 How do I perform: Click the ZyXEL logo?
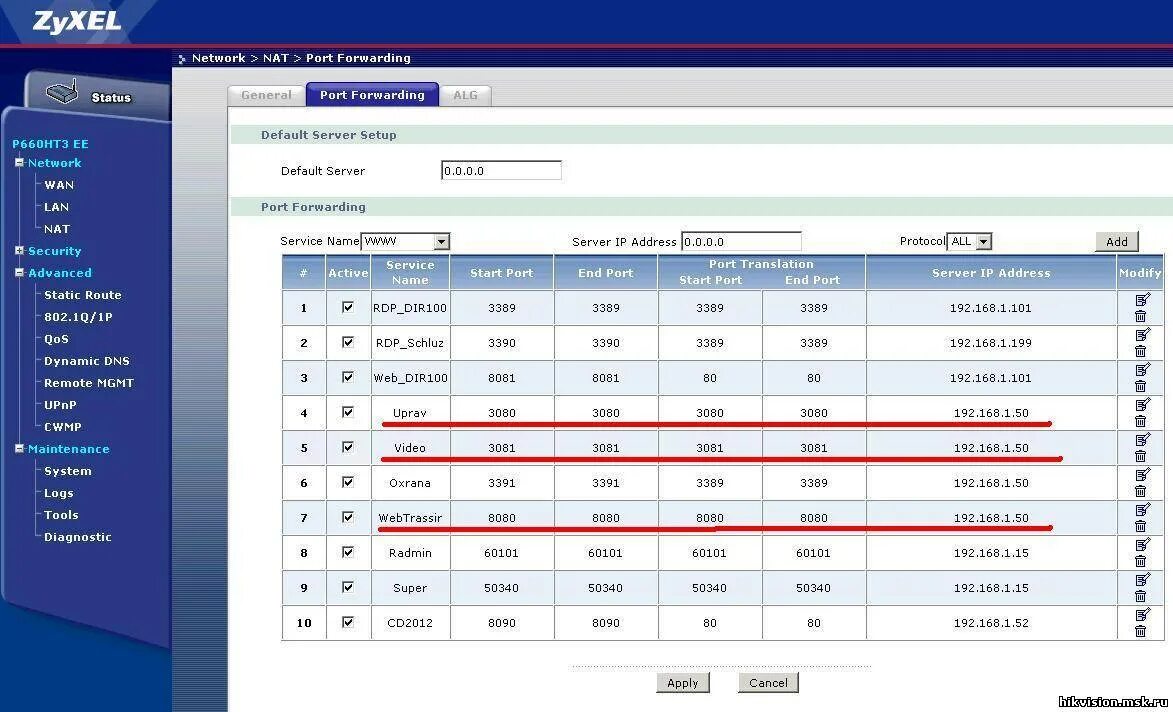coord(76,21)
